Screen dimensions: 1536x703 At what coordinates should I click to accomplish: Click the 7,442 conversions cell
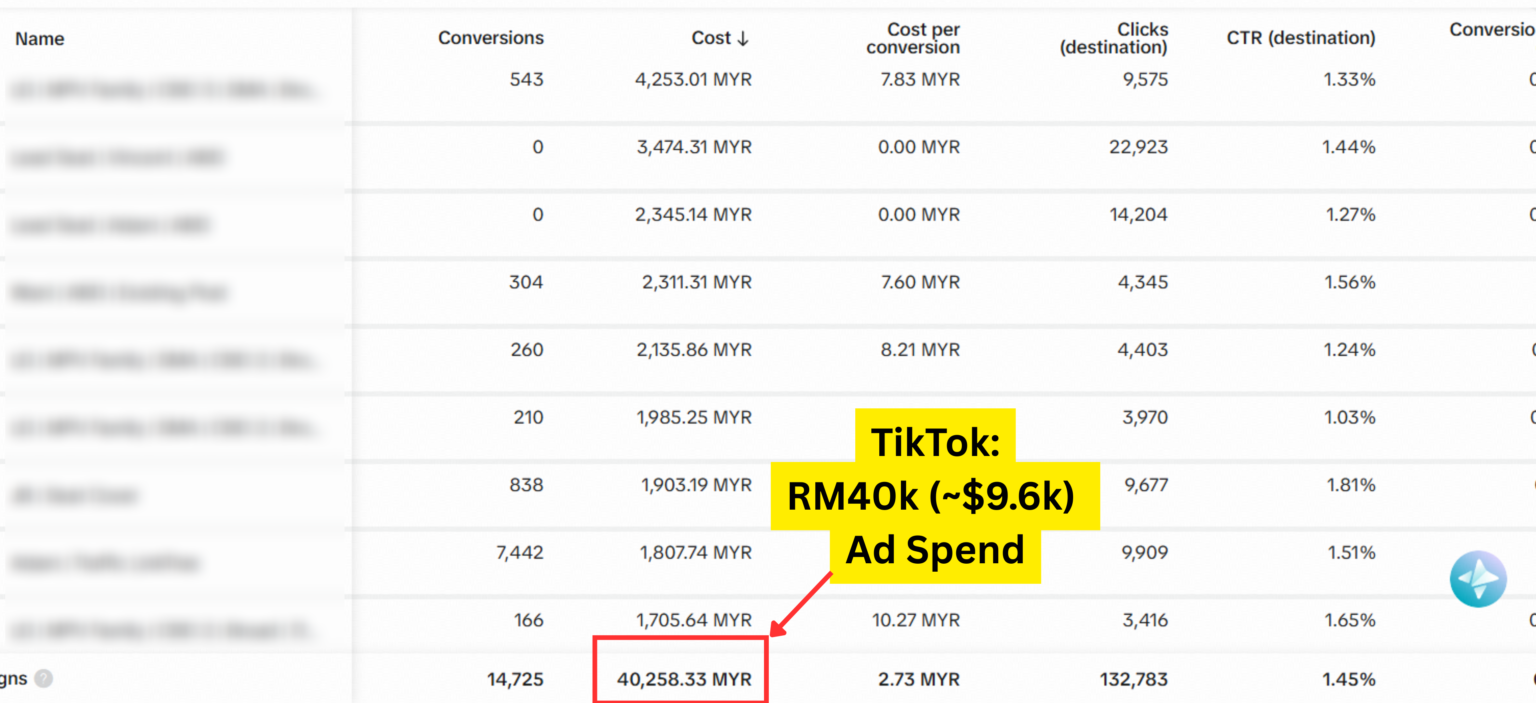[519, 552]
